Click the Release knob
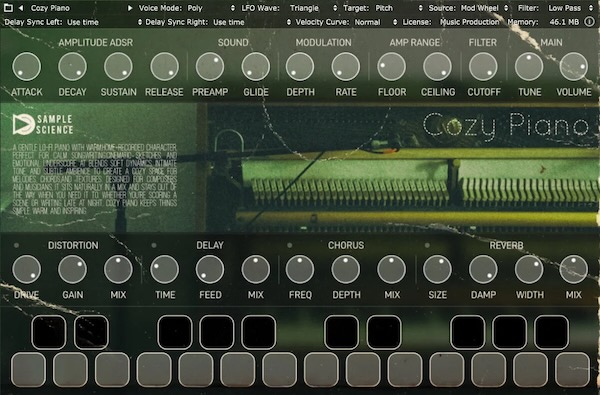This screenshot has height=395, width=600. [x=165, y=67]
